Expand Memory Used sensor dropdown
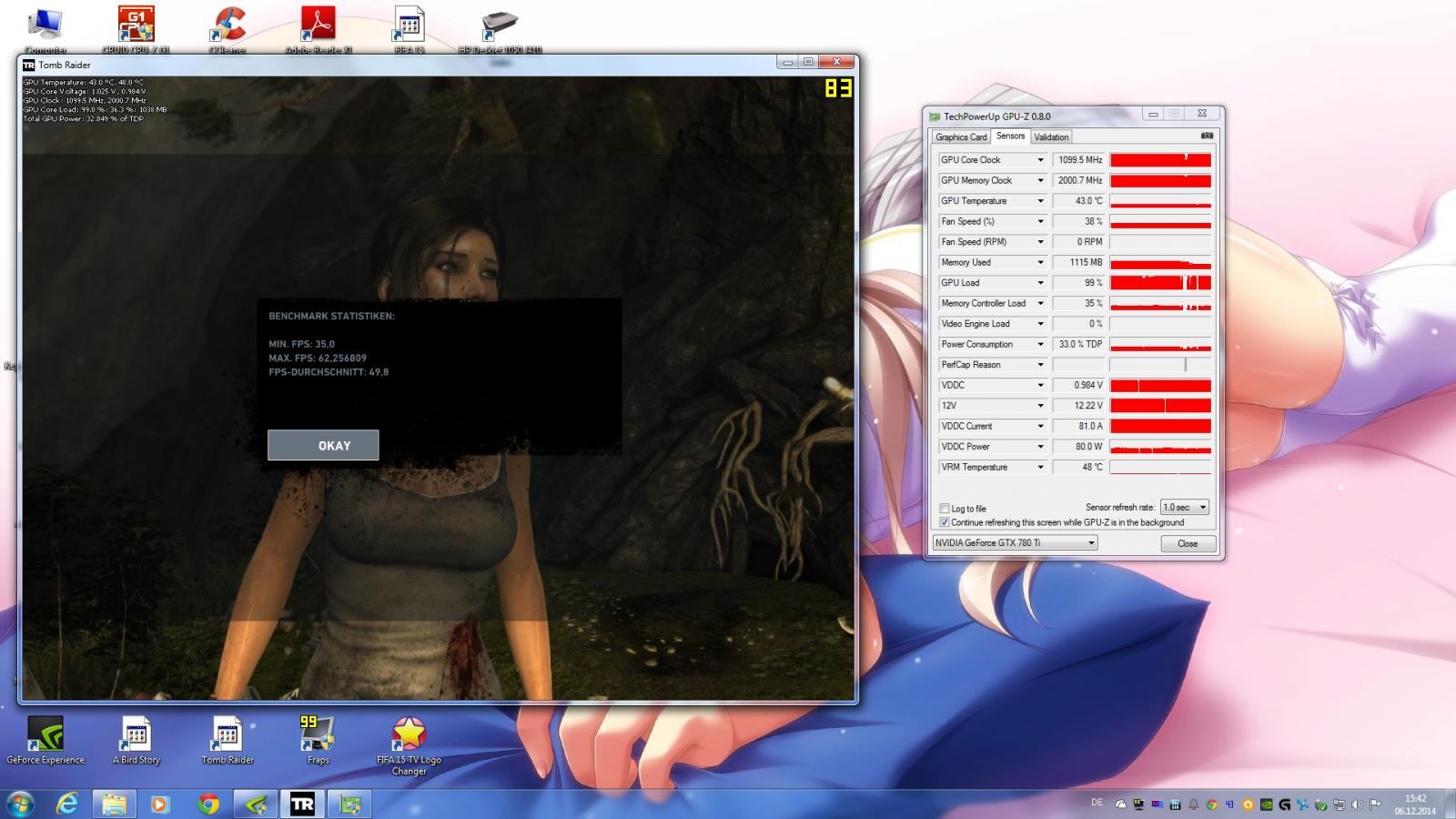 (1040, 262)
